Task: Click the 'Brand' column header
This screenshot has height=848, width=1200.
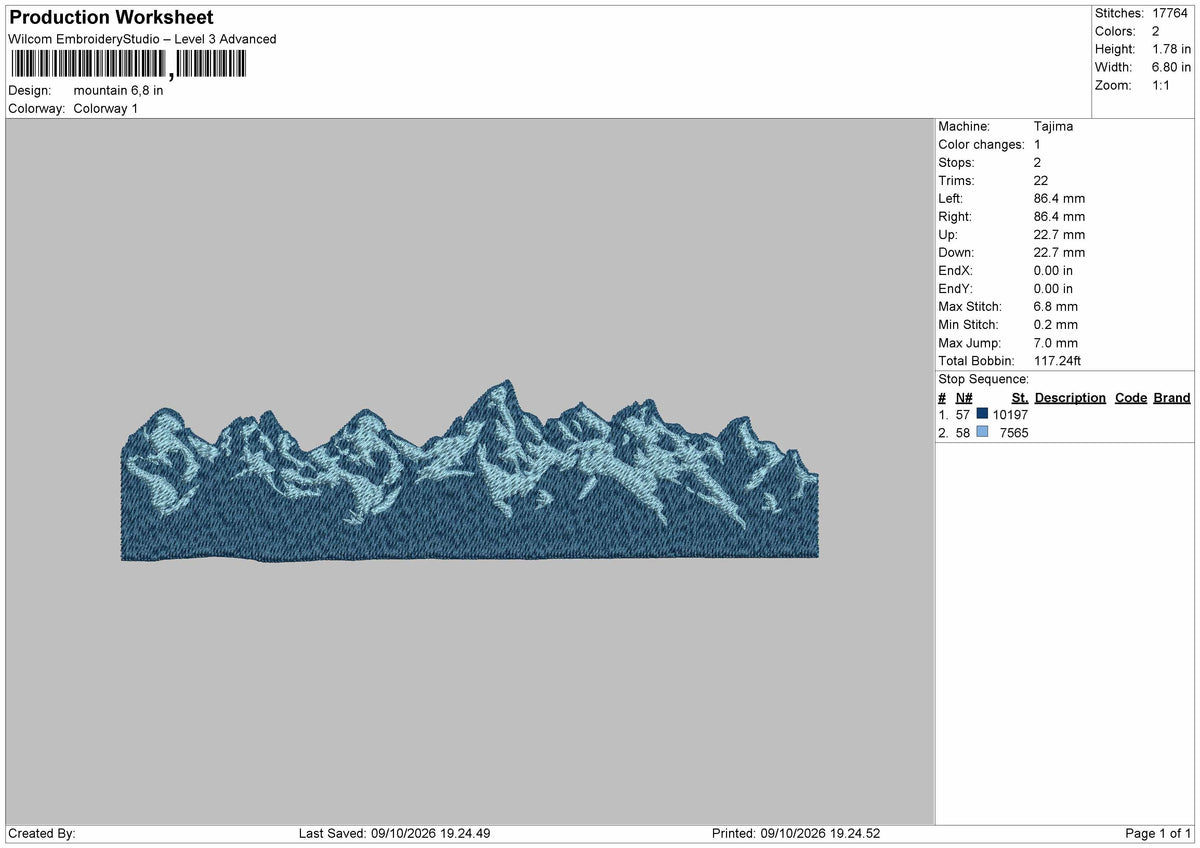Action: tap(1172, 398)
